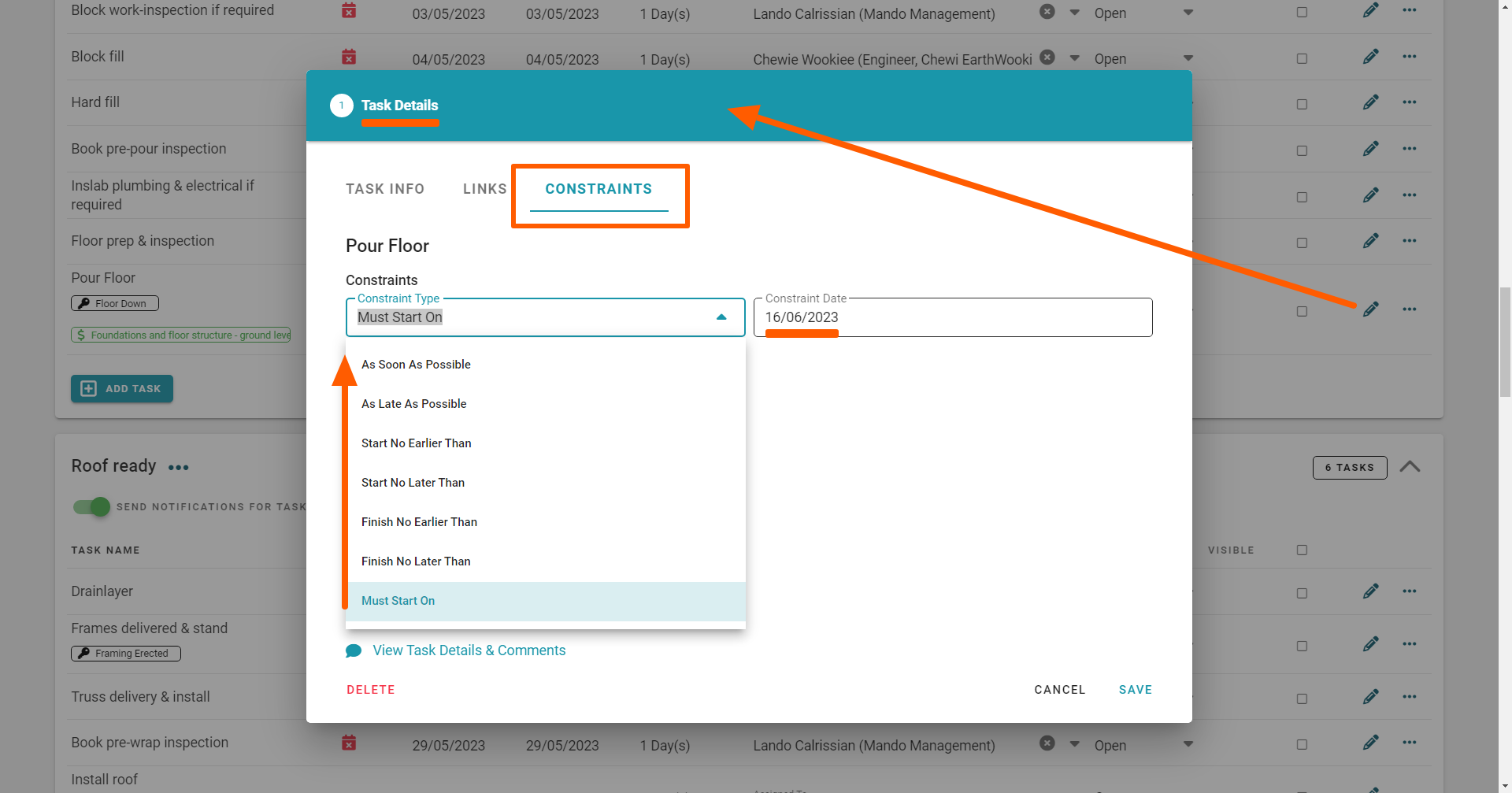Select Start No Later Than option
Viewport: 1512px width, 793px height.
click(545, 483)
